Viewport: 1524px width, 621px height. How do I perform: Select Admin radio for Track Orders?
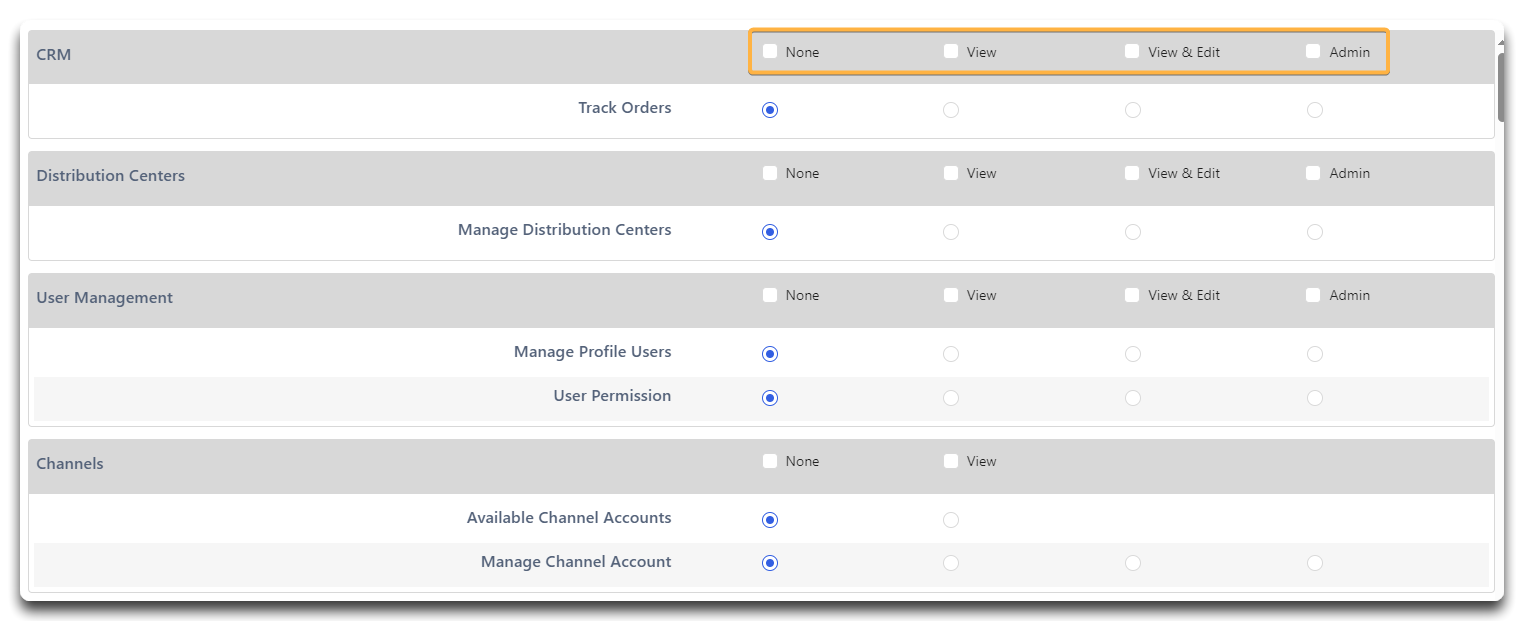click(x=1315, y=110)
